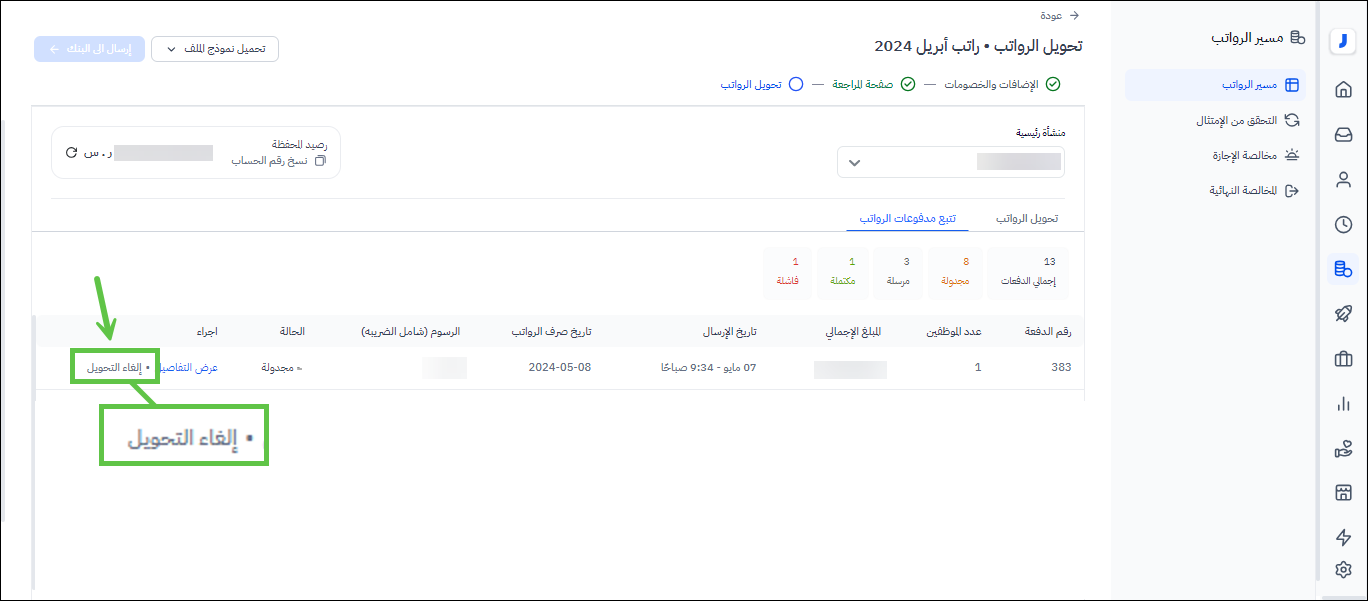Viewport: 1368px width, 601px height.
Task: Open the briefcase icon in the sidebar
Action: (1343, 359)
